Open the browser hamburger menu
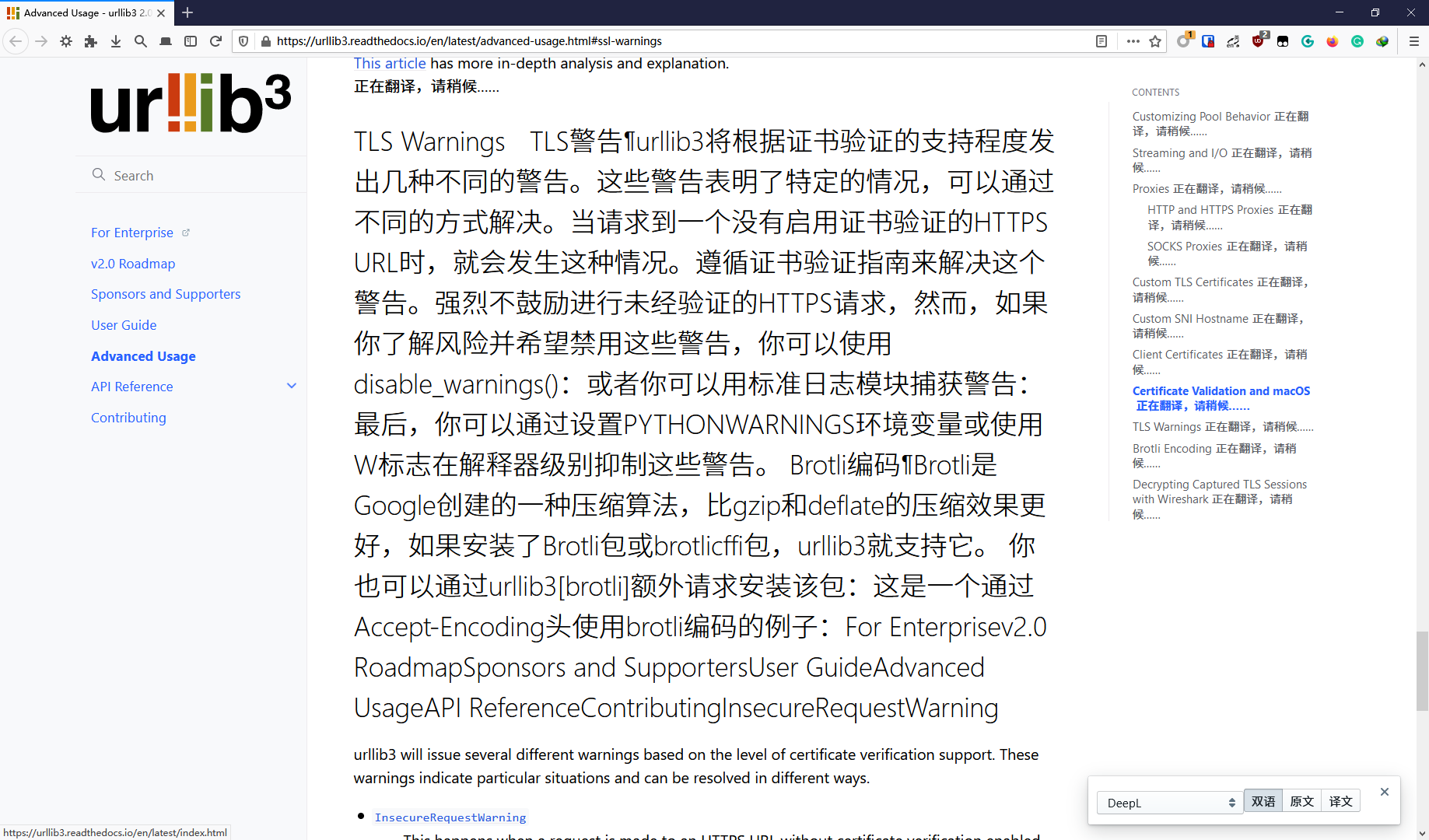This screenshot has width=1429, height=840. tap(1415, 41)
